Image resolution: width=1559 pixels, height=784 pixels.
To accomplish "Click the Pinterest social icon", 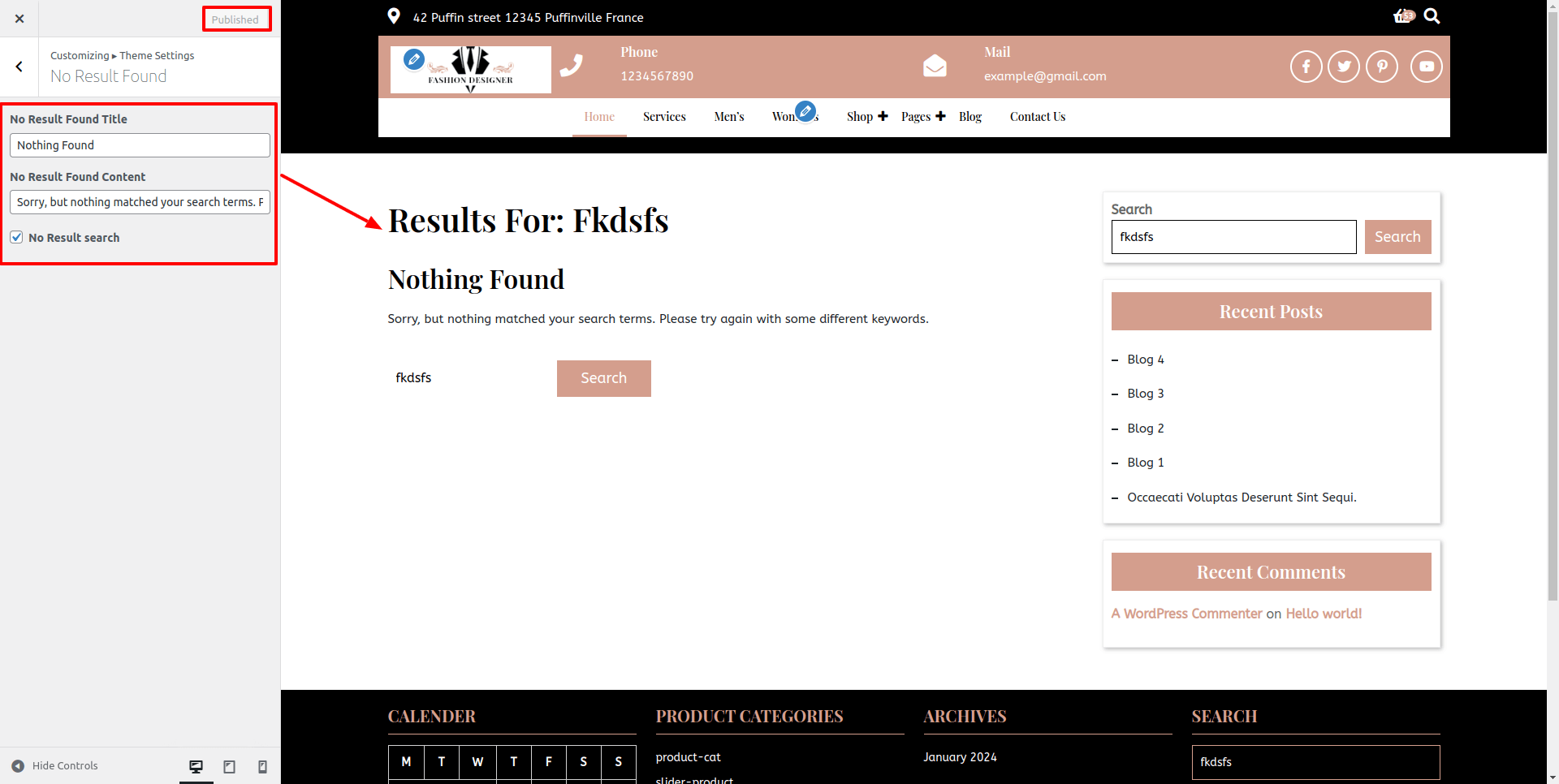I will [1382, 67].
